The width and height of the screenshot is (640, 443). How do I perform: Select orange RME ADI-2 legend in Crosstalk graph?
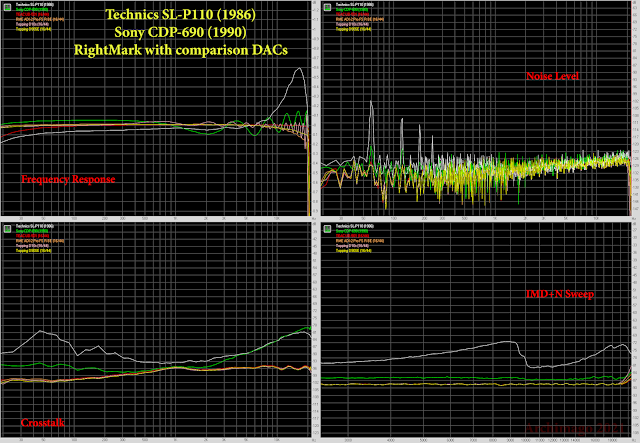40,241
